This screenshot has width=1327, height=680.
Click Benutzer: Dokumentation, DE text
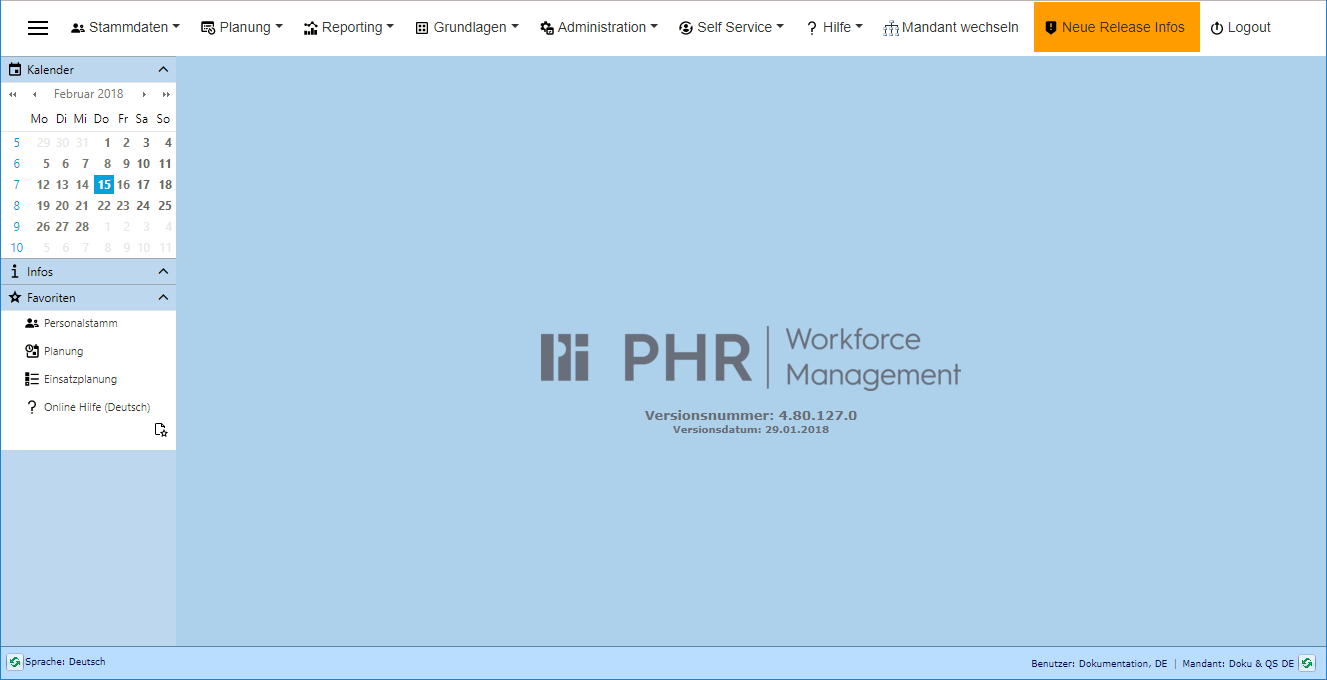[x=1099, y=664]
